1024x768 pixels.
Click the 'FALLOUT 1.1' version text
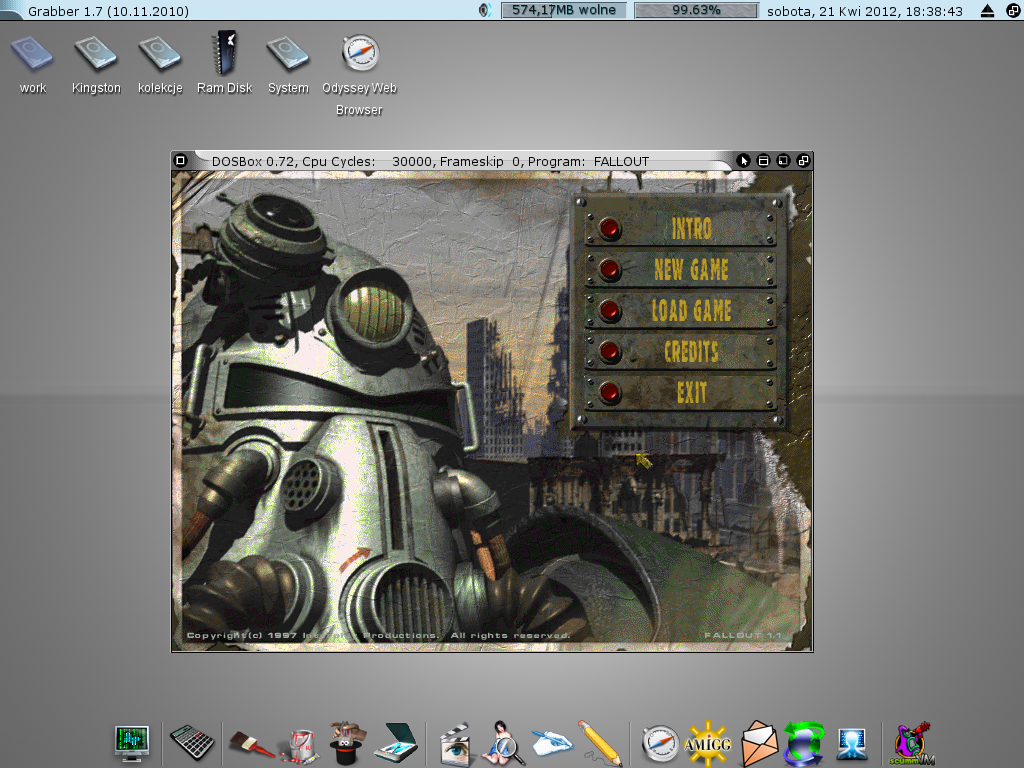(743, 635)
